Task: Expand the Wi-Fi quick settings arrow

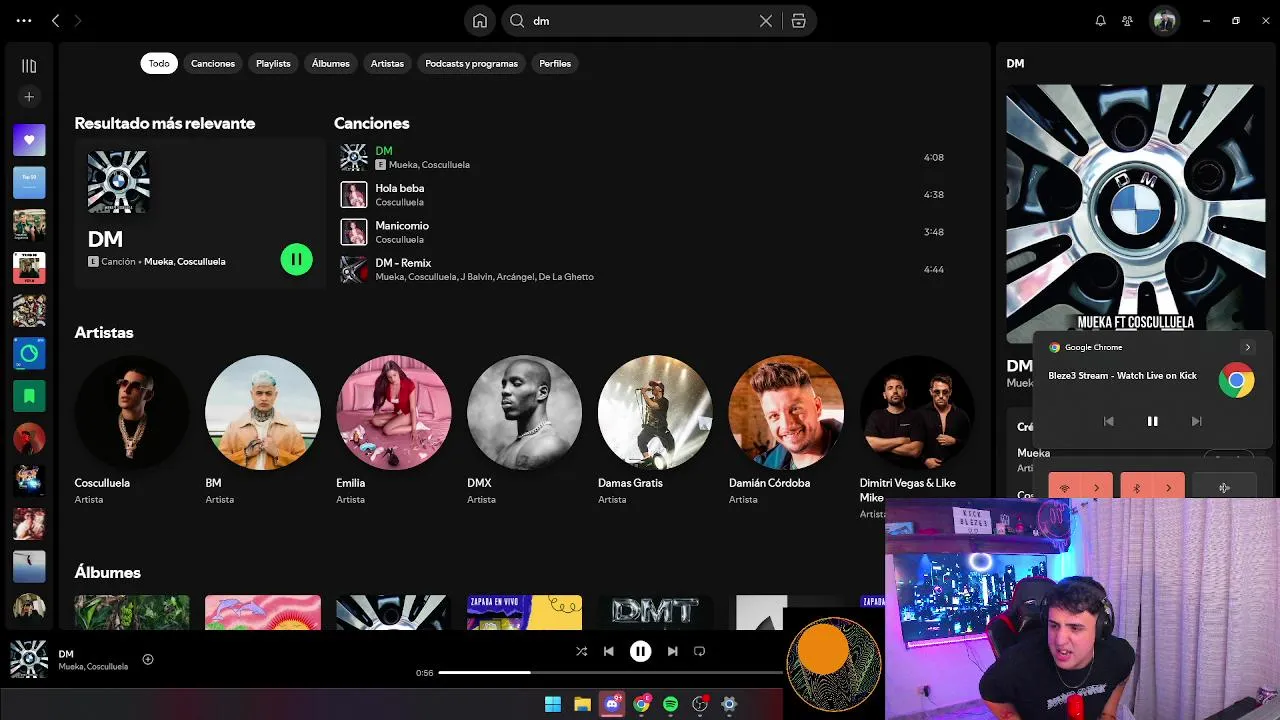Action: 1096,488
